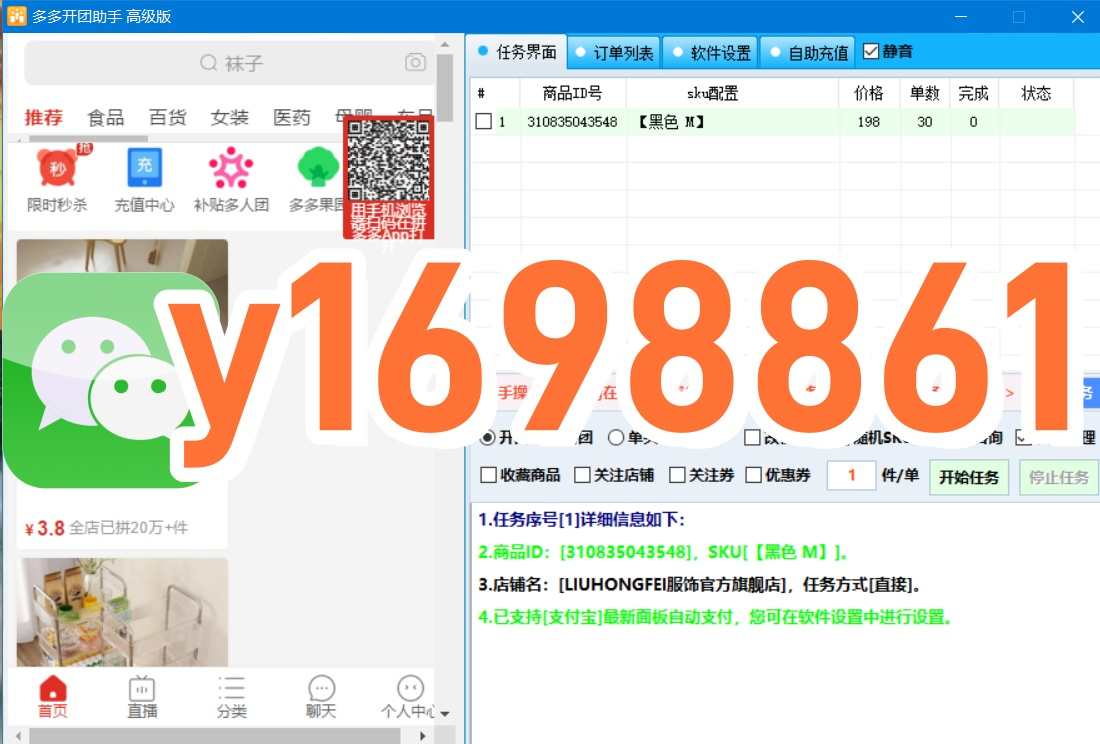The image size is (1100, 744).
Task: Check the task row 1 checkbox
Action: [x=484, y=122]
